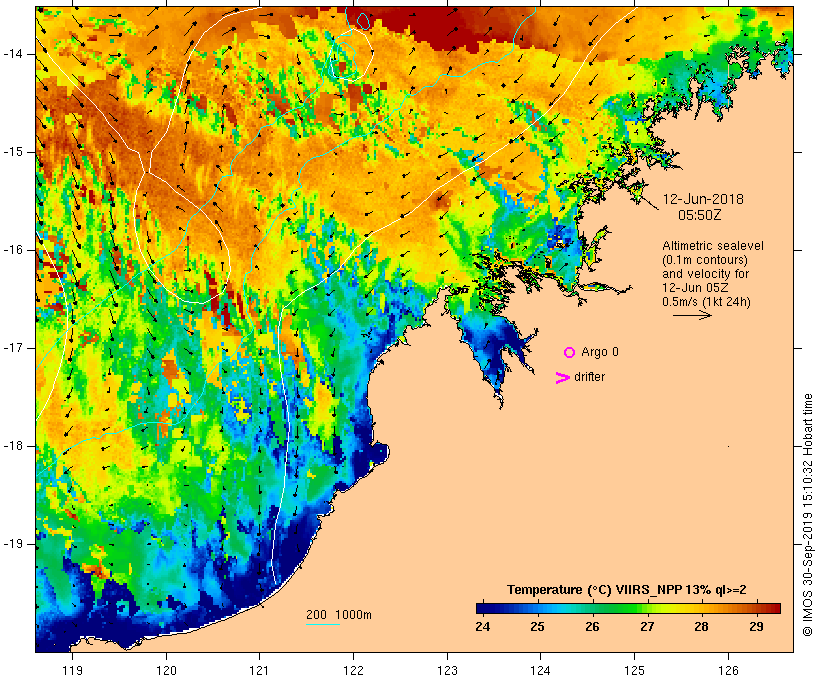The image size is (820, 680).
Task: Click the '0.5m/s (1kt 24h)' scale text
Action: point(706,302)
